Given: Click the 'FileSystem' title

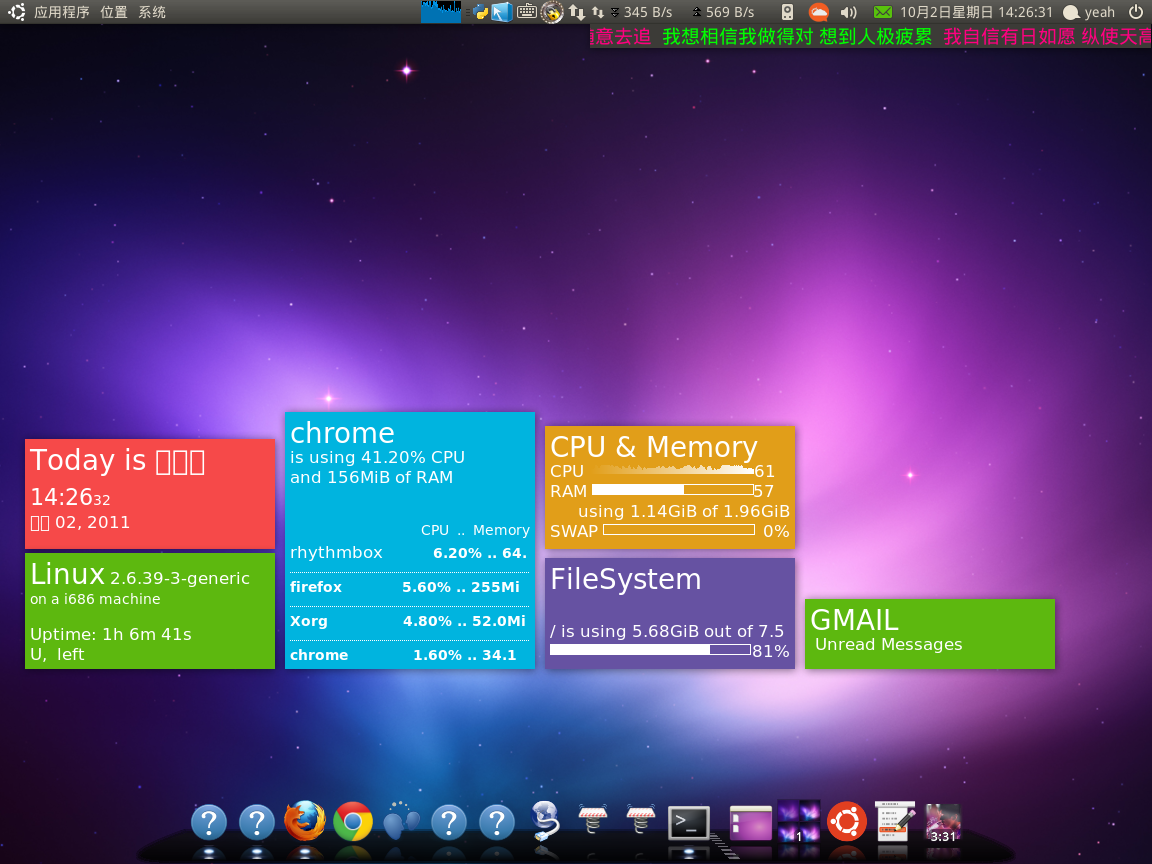Looking at the screenshot, I should 626,579.
